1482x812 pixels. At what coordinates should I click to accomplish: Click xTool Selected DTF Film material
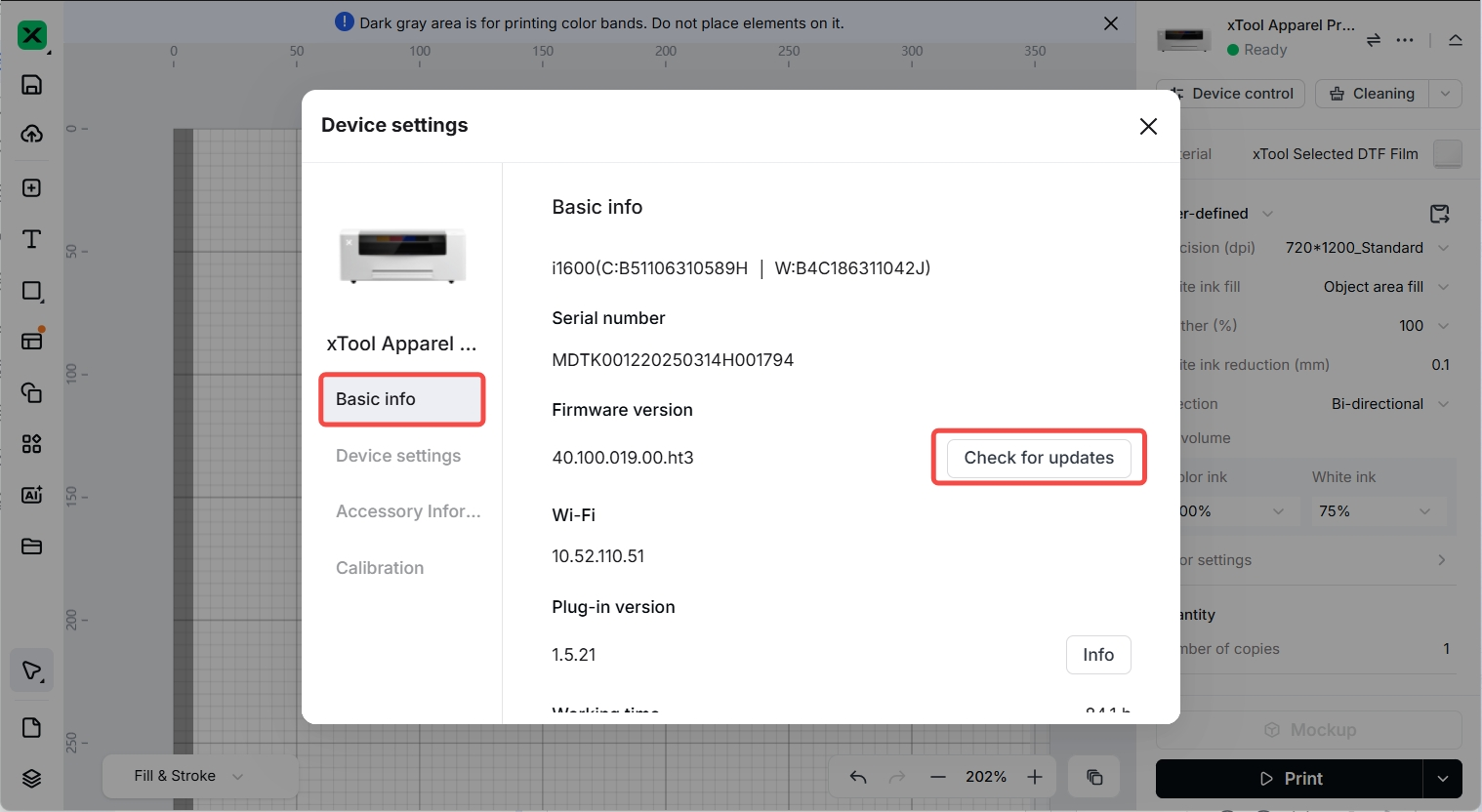[1336, 154]
